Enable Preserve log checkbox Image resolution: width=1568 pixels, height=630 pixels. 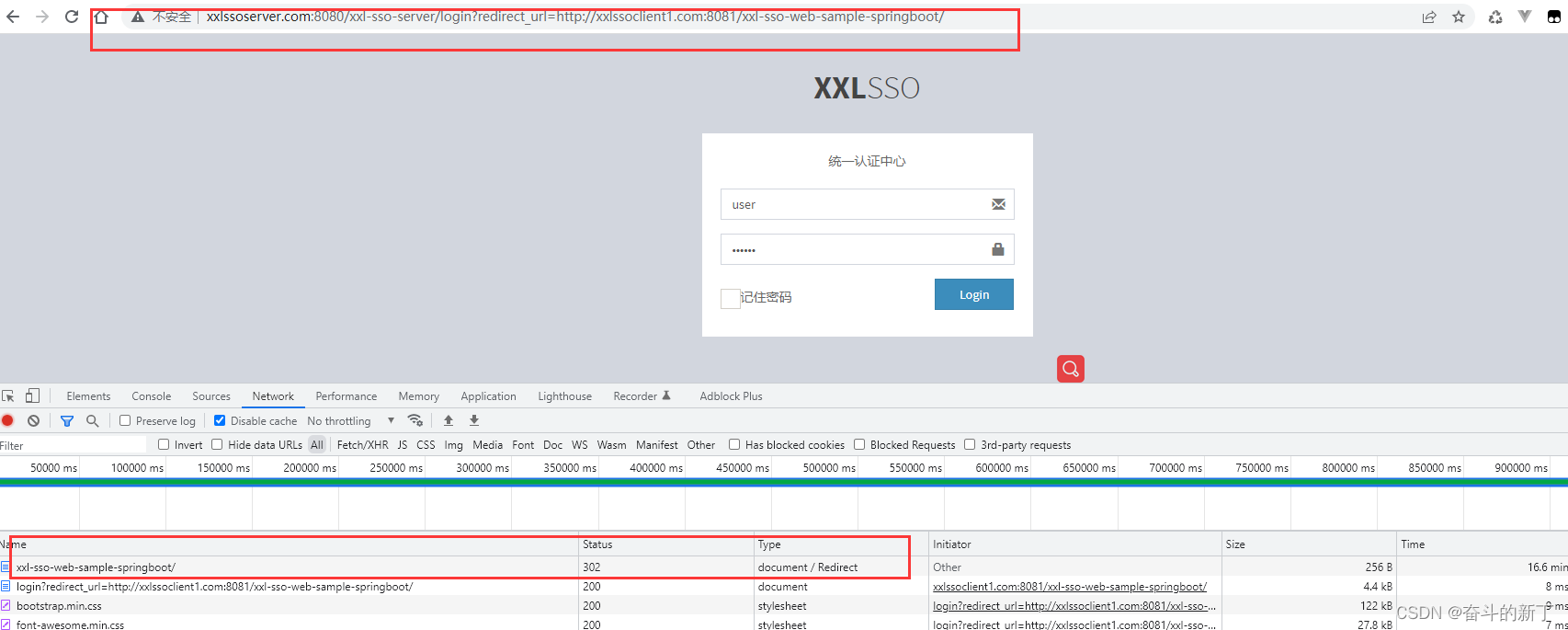tap(125, 420)
